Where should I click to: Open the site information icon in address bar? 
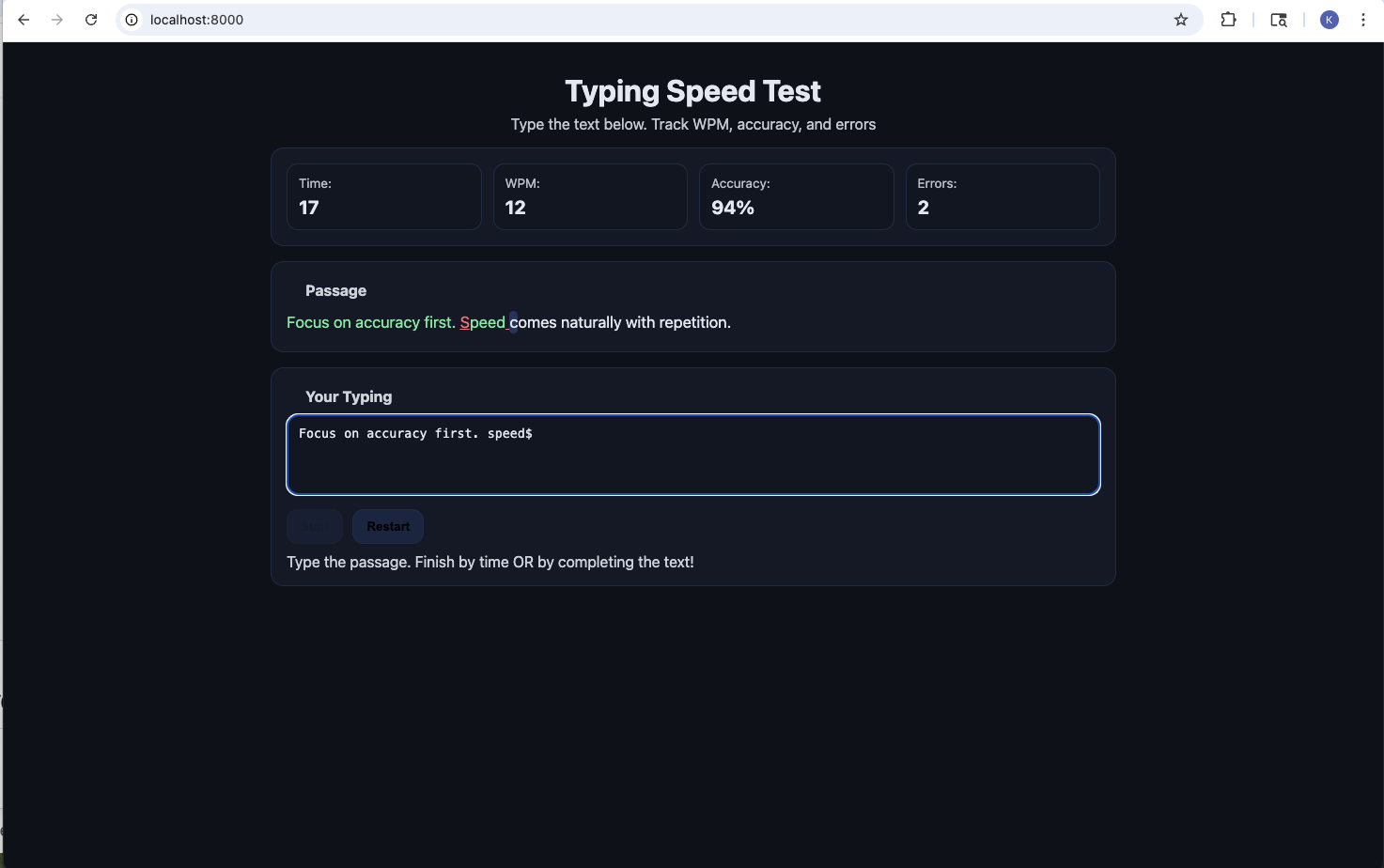pyautogui.click(x=131, y=19)
